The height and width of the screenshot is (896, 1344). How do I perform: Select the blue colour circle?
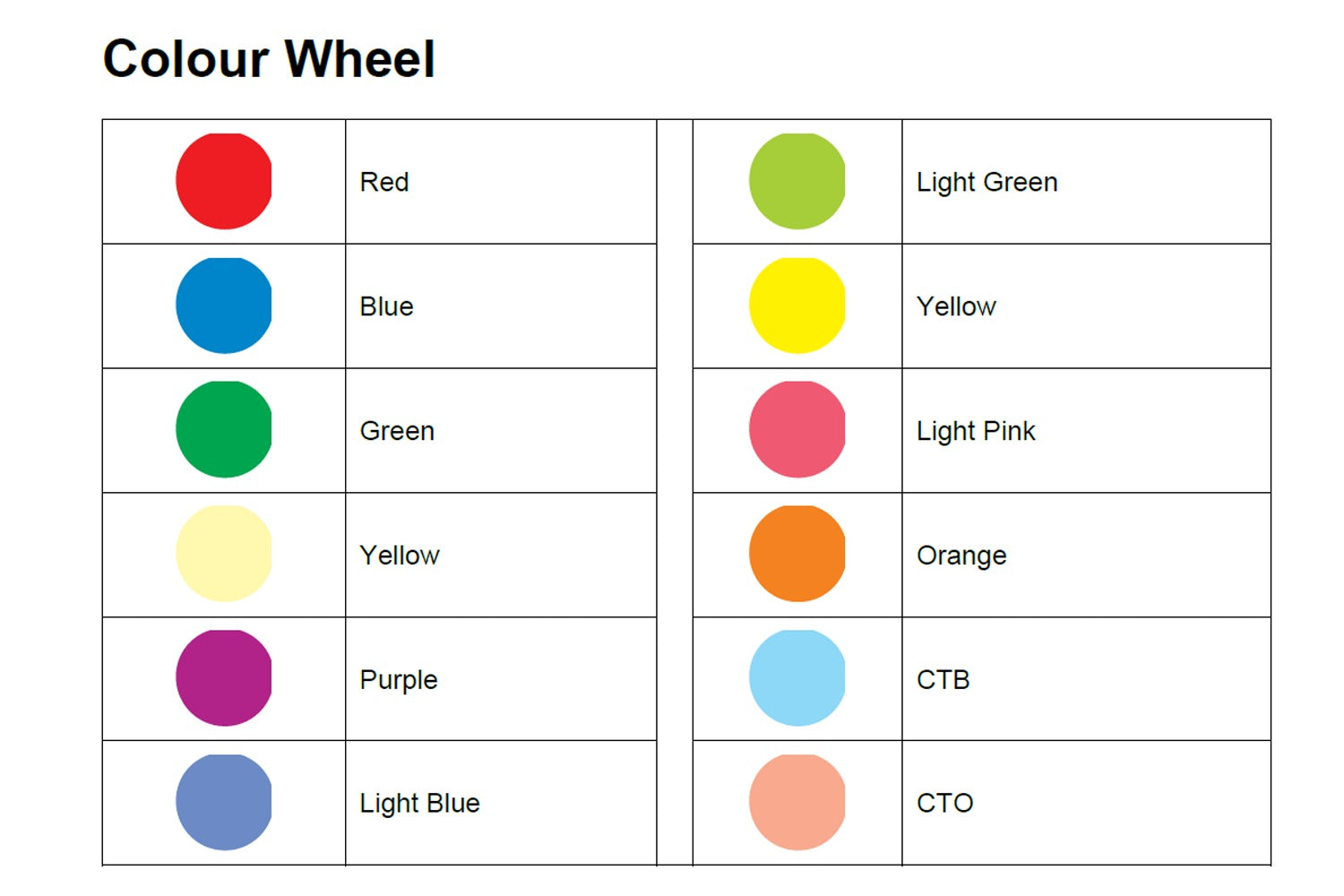pyautogui.click(x=223, y=306)
